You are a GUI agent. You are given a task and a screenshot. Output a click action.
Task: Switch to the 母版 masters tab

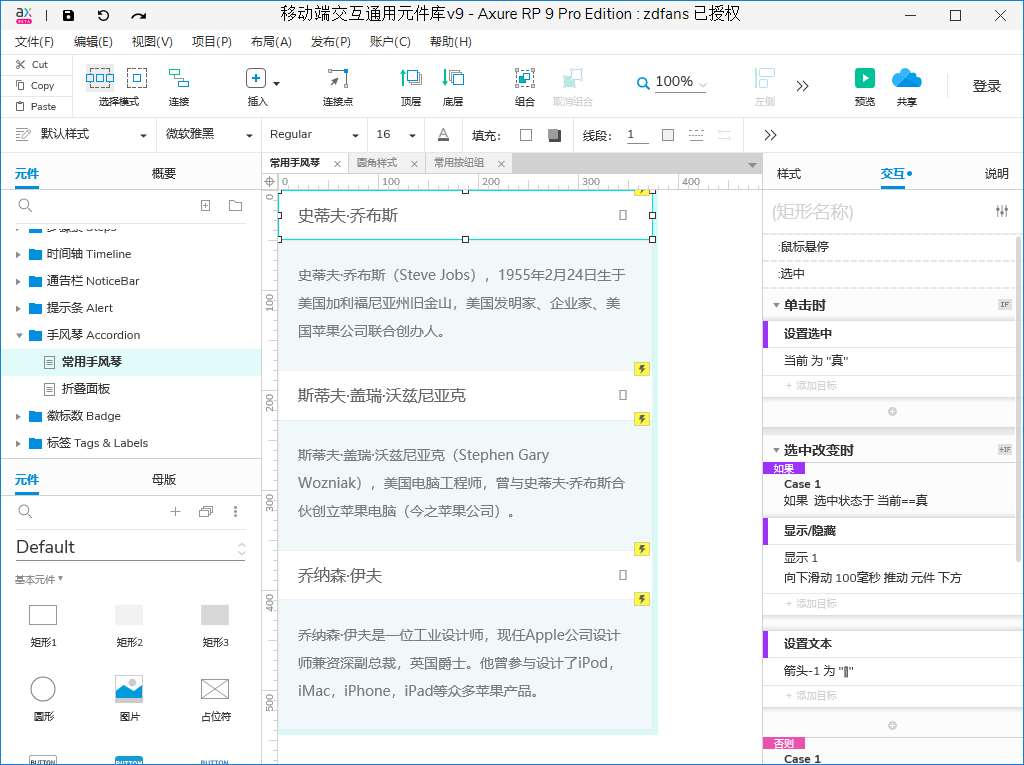tap(163, 480)
